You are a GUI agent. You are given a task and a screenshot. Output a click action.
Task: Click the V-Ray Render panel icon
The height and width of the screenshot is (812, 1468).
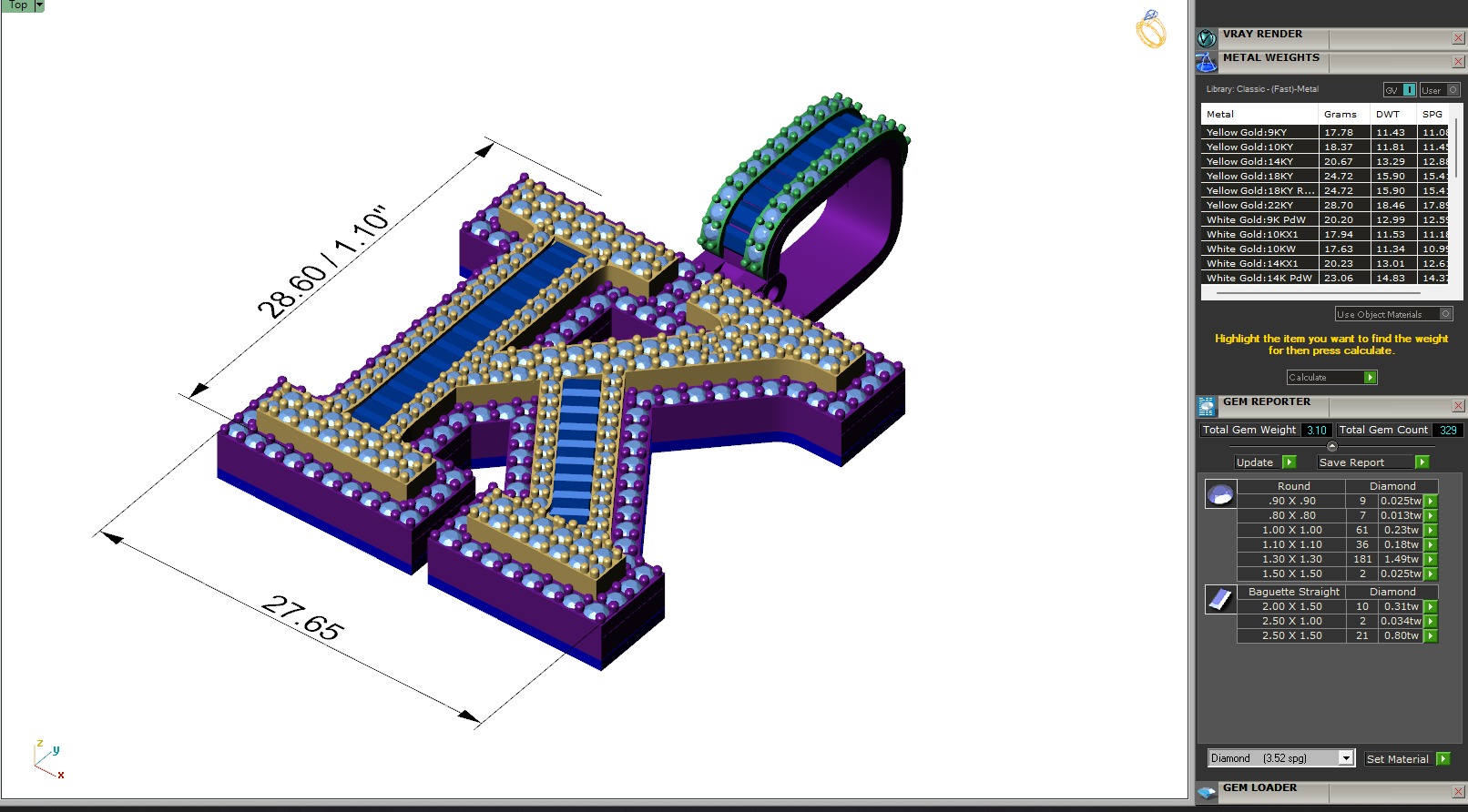pyautogui.click(x=1207, y=38)
